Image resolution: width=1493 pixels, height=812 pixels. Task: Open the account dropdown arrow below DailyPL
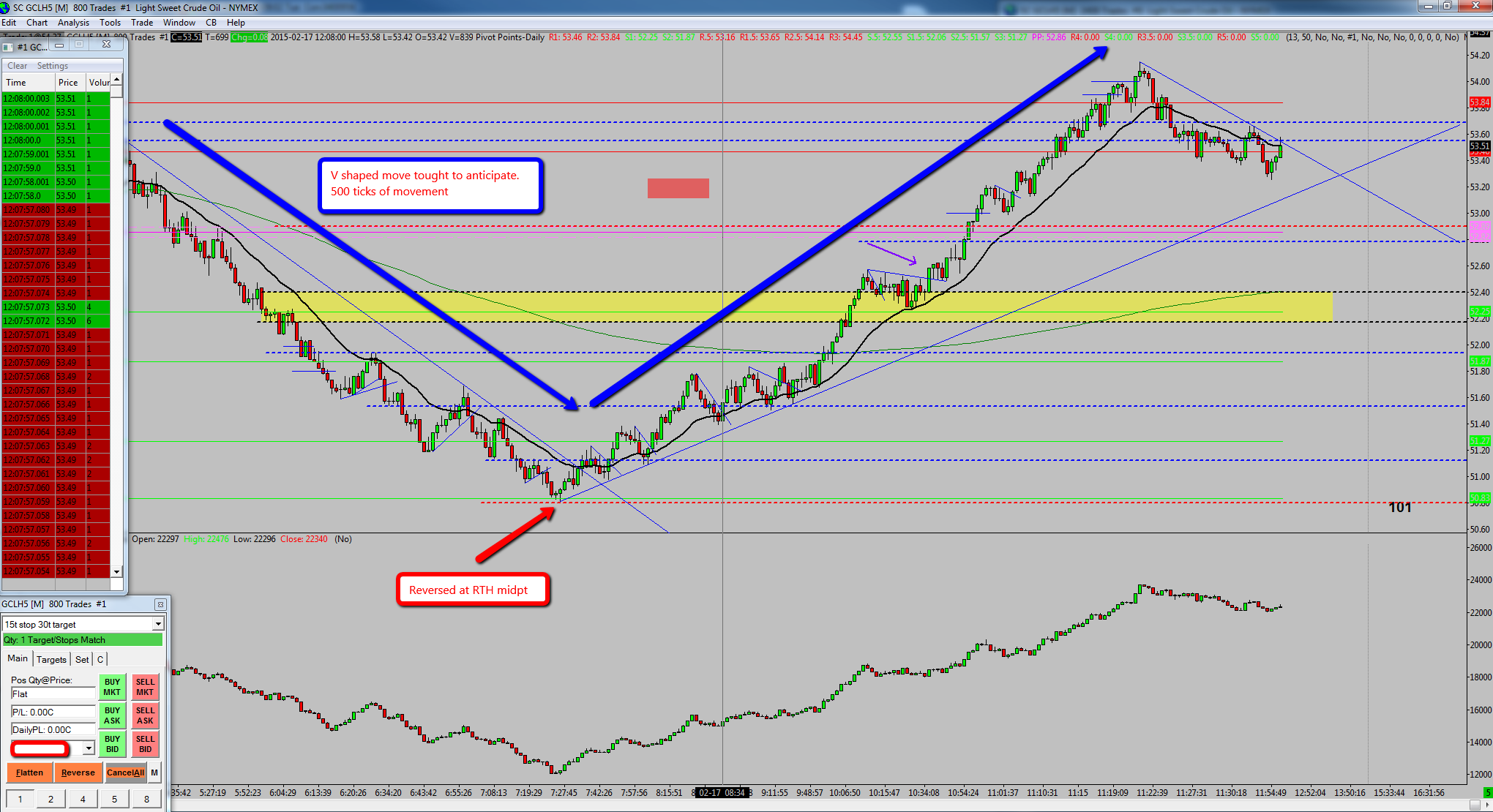(89, 748)
